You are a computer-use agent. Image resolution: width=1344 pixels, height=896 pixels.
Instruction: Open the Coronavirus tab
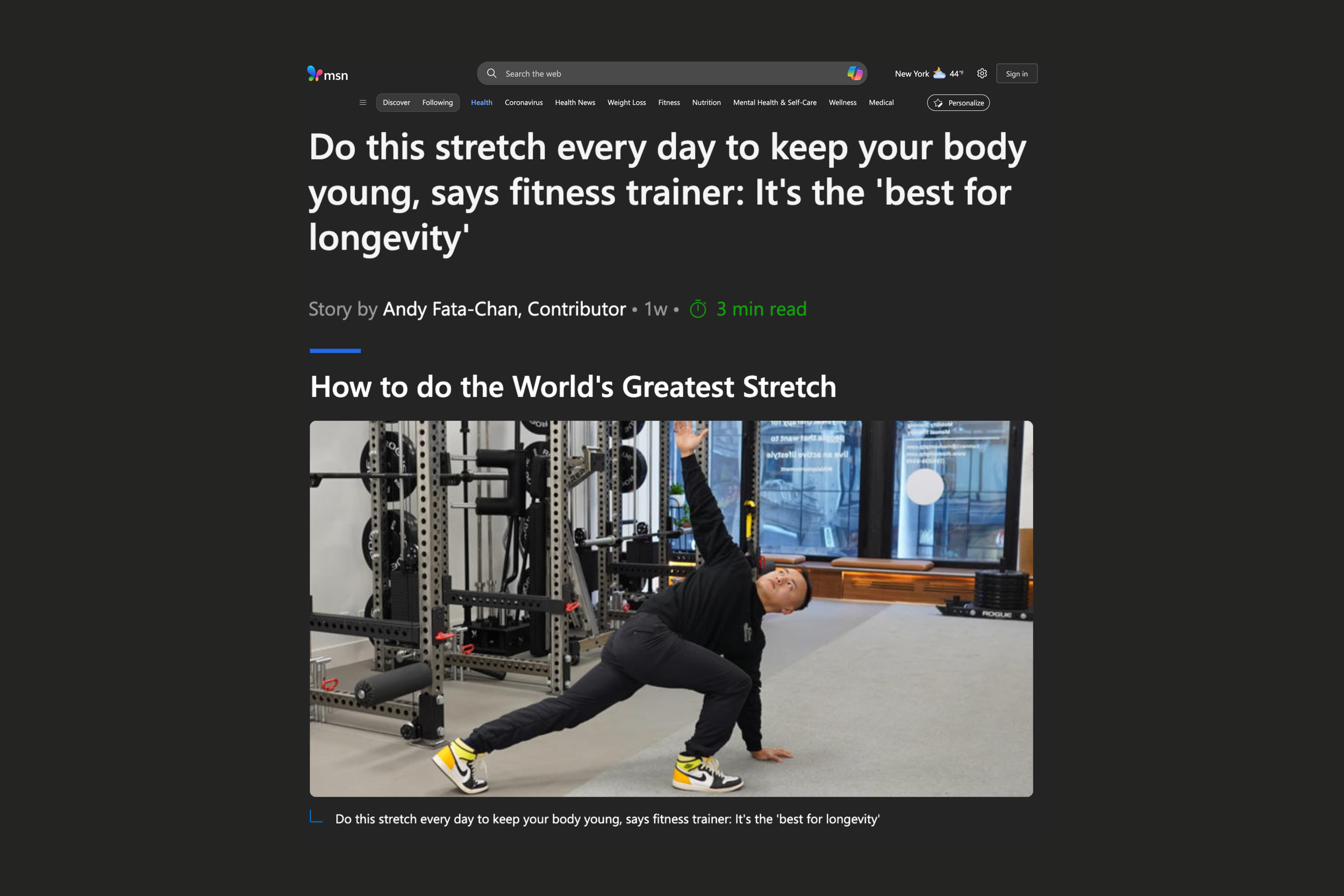[524, 102]
